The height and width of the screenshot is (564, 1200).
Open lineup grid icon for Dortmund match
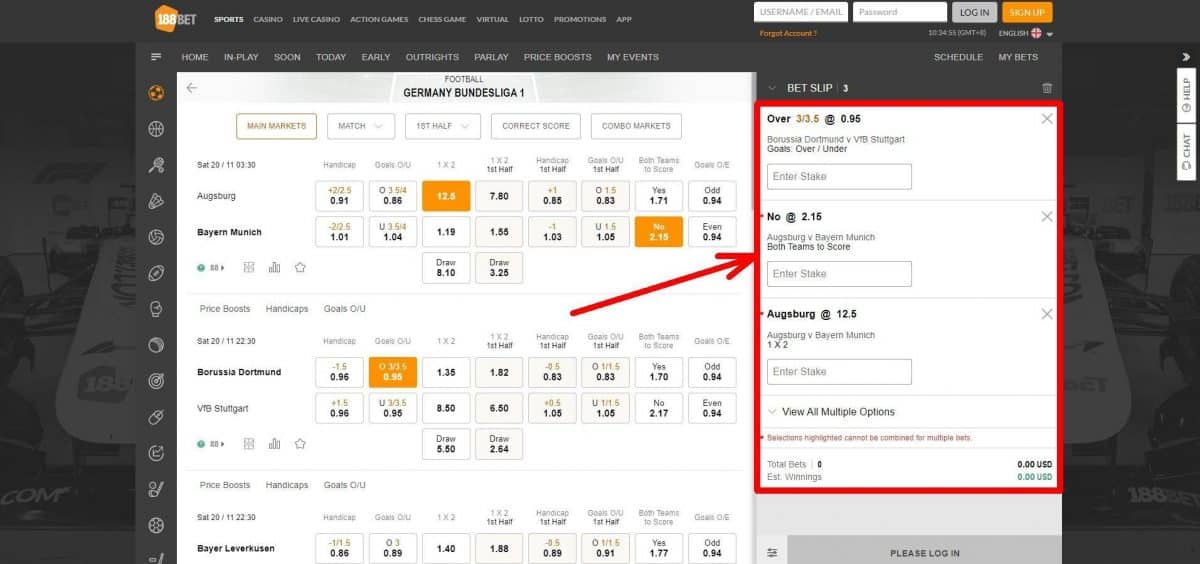point(249,443)
